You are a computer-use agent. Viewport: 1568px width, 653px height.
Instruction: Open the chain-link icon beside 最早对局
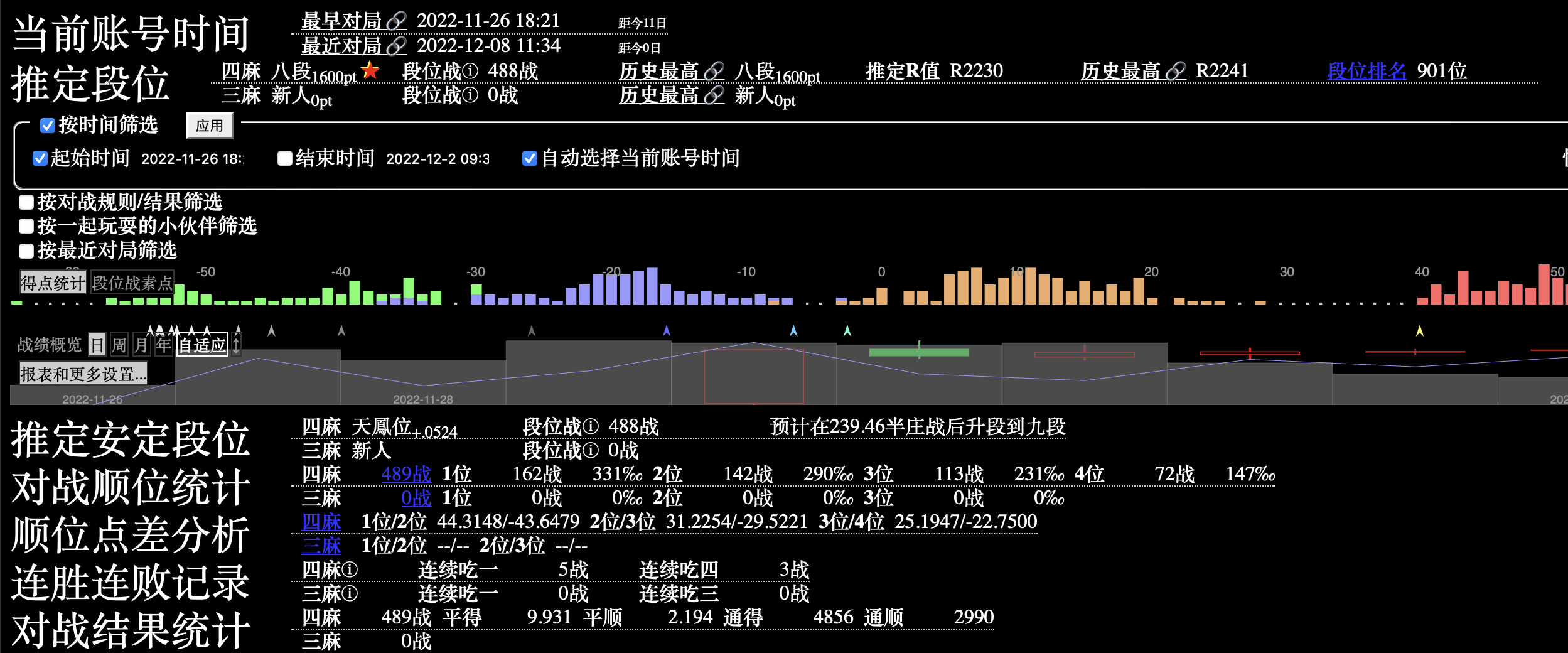click(x=396, y=21)
